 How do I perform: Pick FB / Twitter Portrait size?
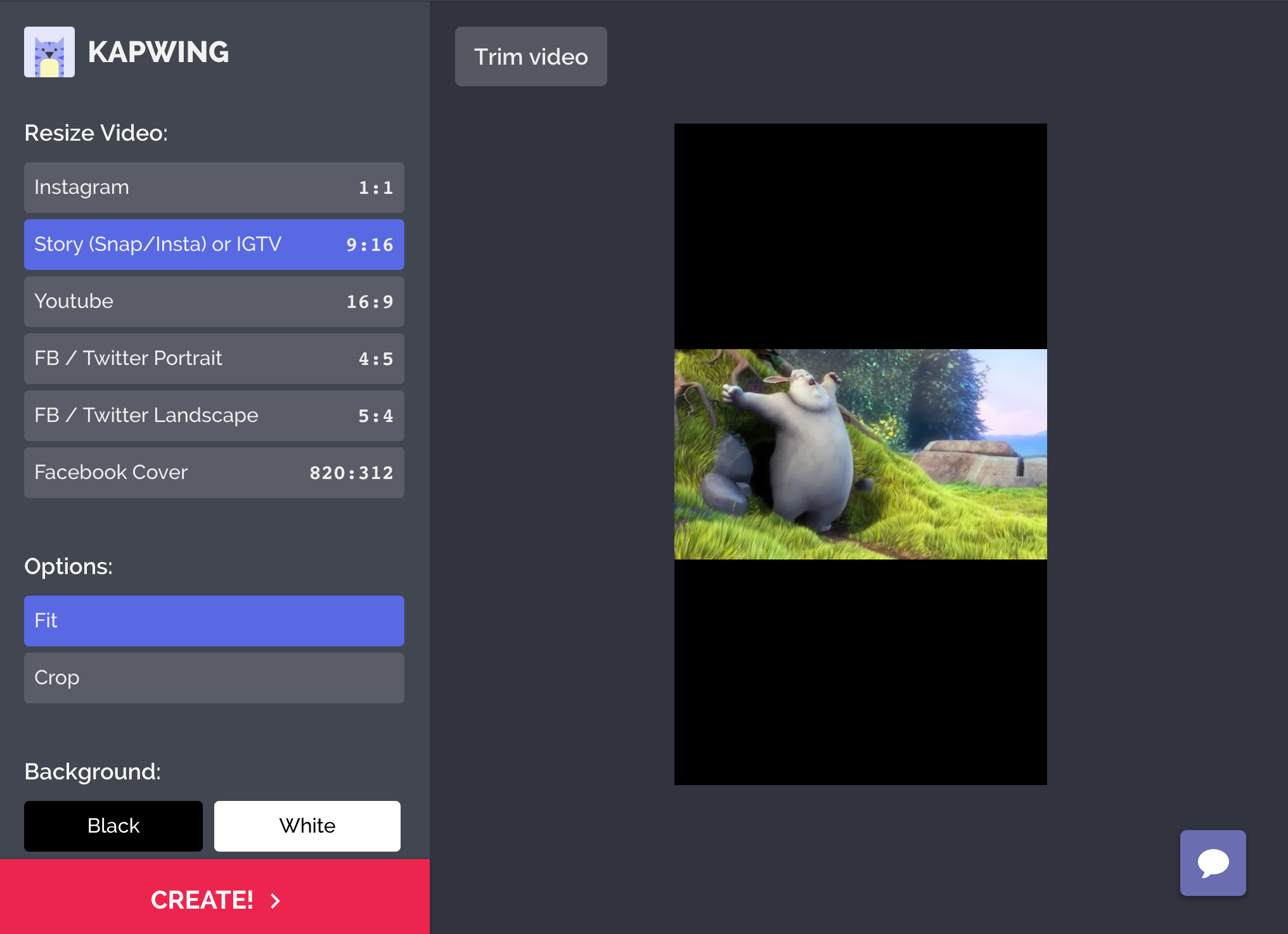point(214,359)
